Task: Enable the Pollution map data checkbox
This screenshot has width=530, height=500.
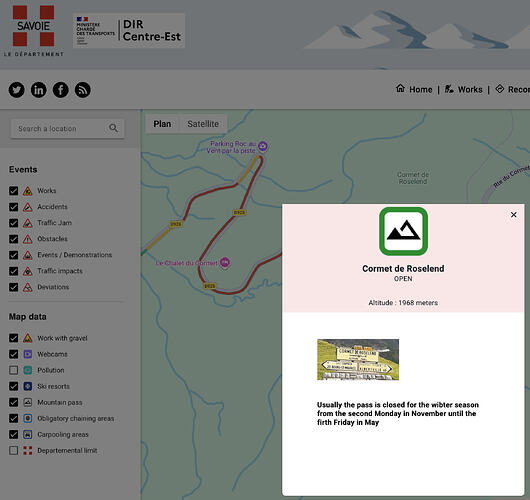Action: point(14,370)
